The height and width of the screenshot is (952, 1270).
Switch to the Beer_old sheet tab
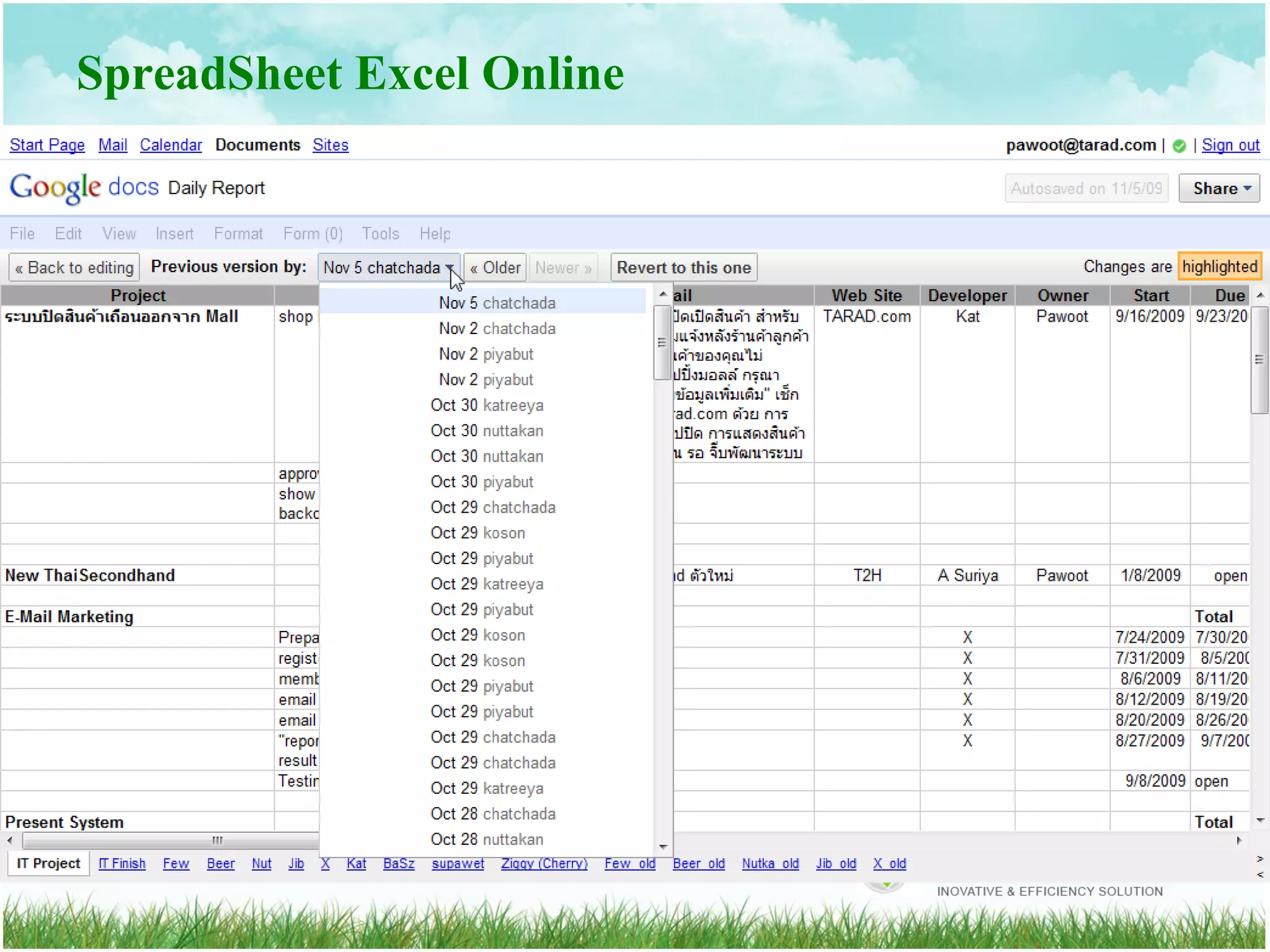pyautogui.click(x=698, y=863)
